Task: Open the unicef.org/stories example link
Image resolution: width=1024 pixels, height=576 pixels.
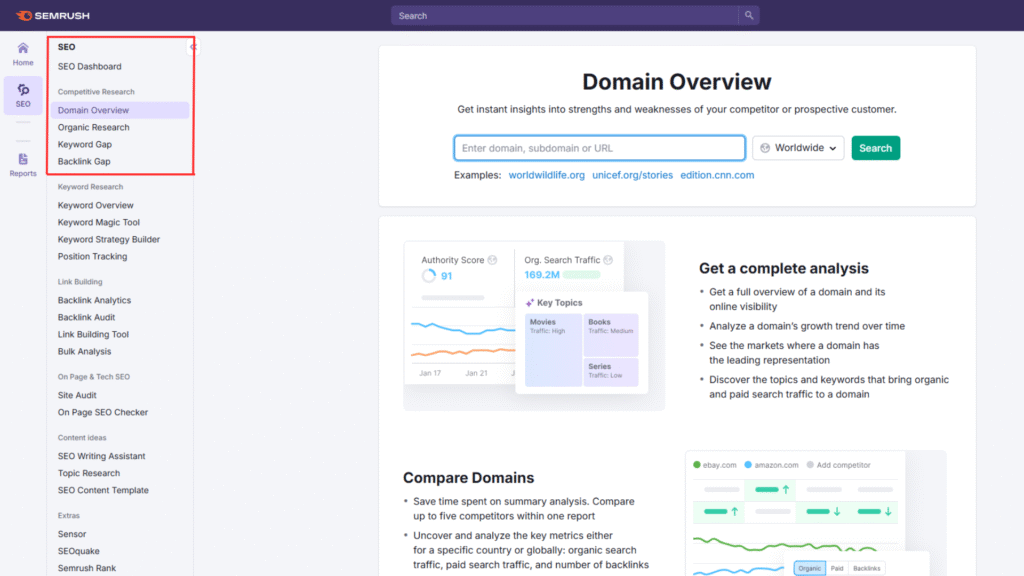Action: click(632, 175)
